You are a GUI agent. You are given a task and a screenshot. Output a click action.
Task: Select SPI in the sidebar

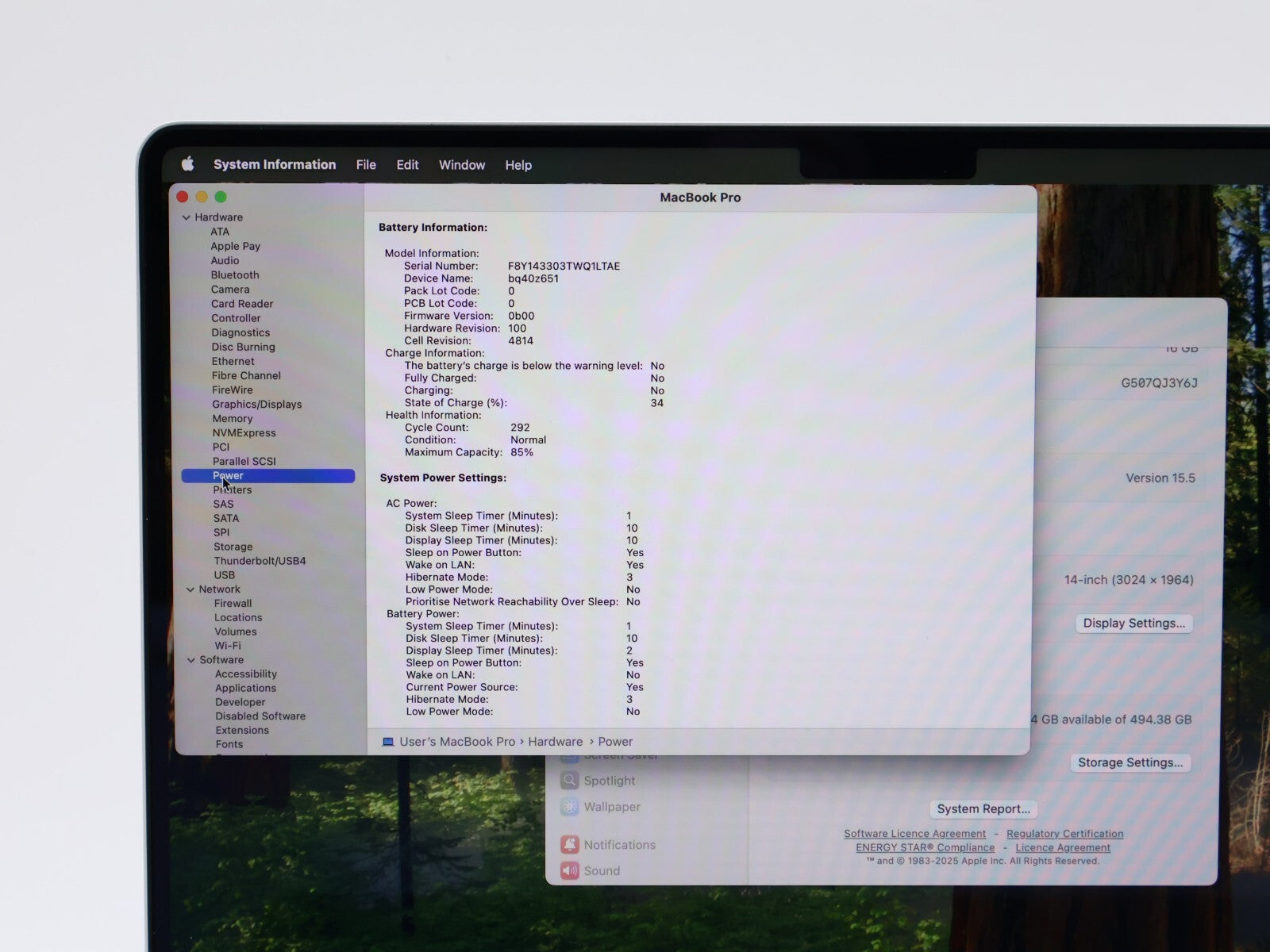coord(221,532)
